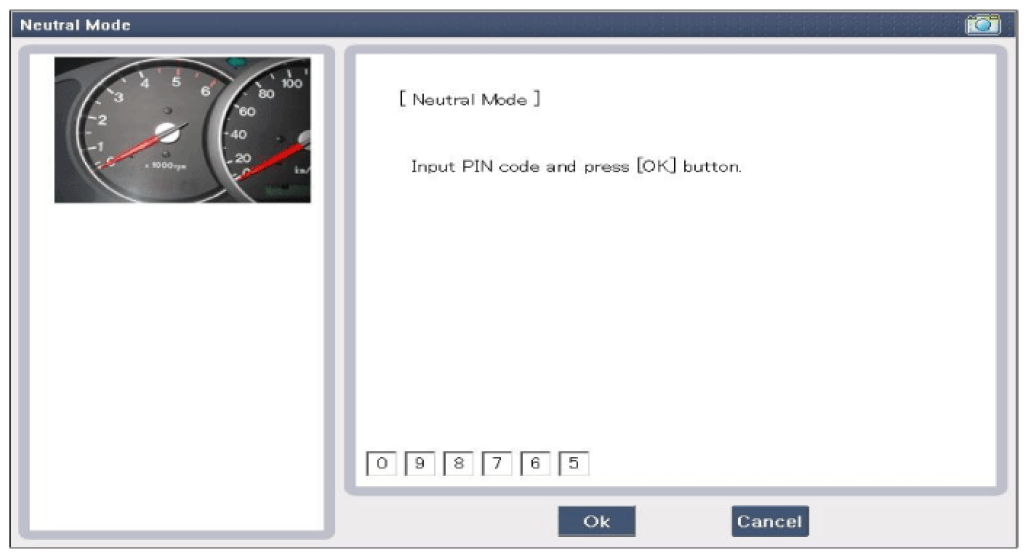The width and height of the screenshot is (1028, 558).
Task: Click the camera screenshot icon in title bar
Action: (982, 25)
